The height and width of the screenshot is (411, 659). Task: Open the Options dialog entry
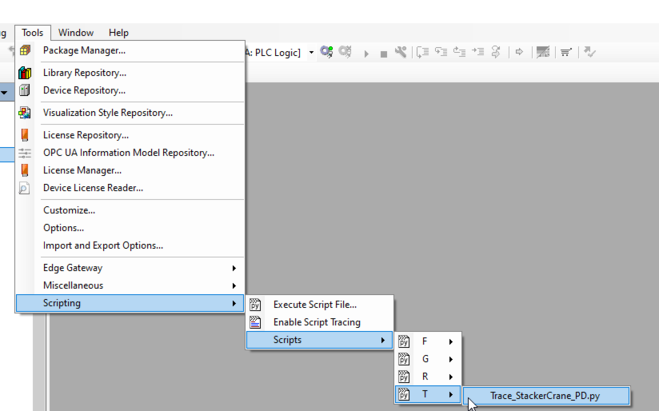63,228
